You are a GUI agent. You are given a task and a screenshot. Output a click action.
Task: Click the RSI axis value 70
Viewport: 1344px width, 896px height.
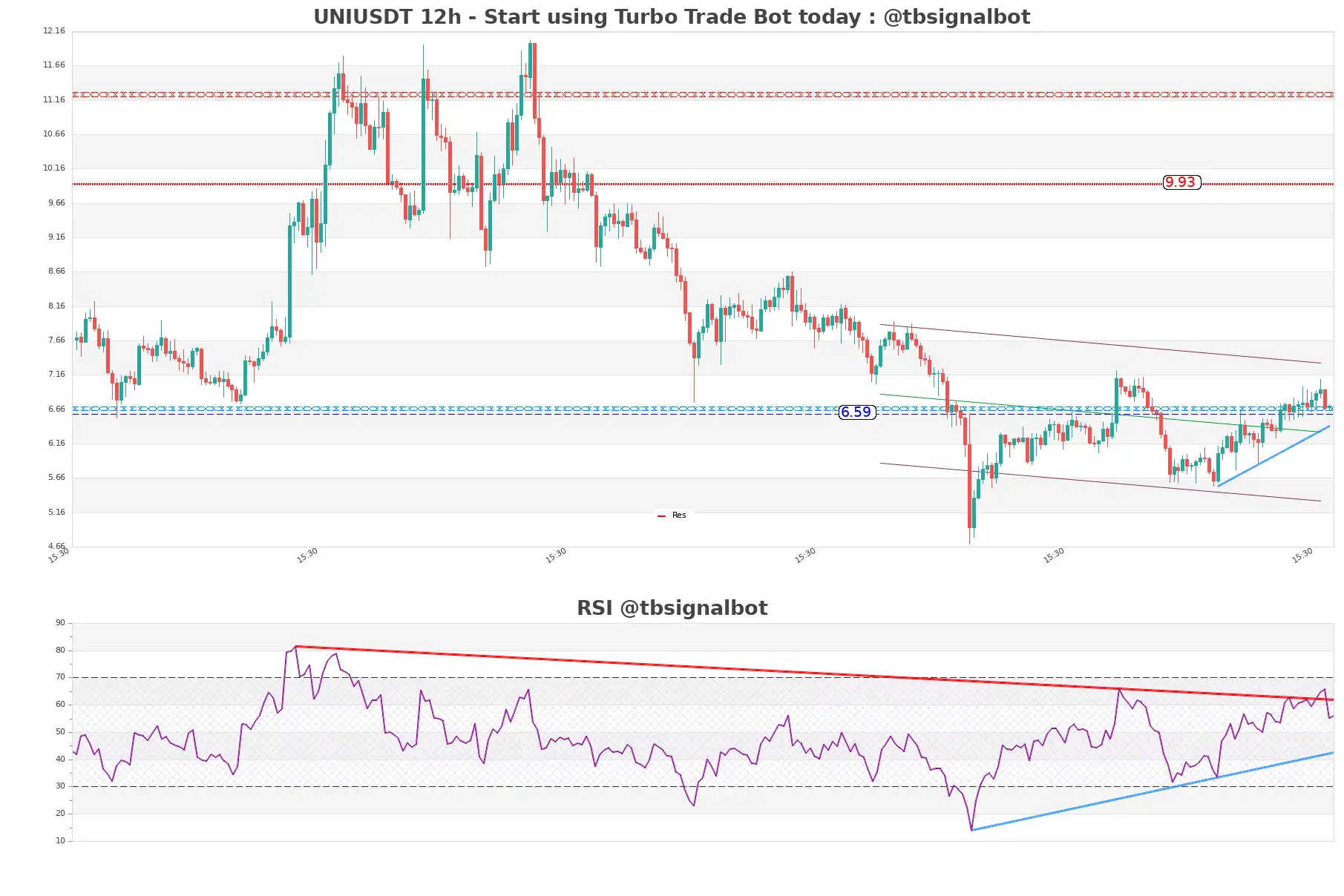click(x=60, y=677)
